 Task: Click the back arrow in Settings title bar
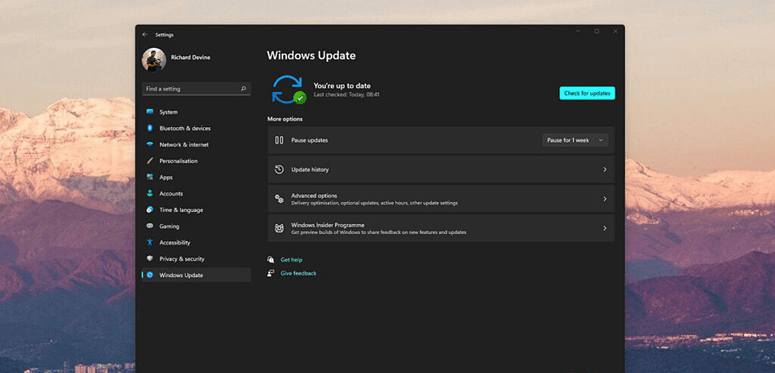(145, 35)
